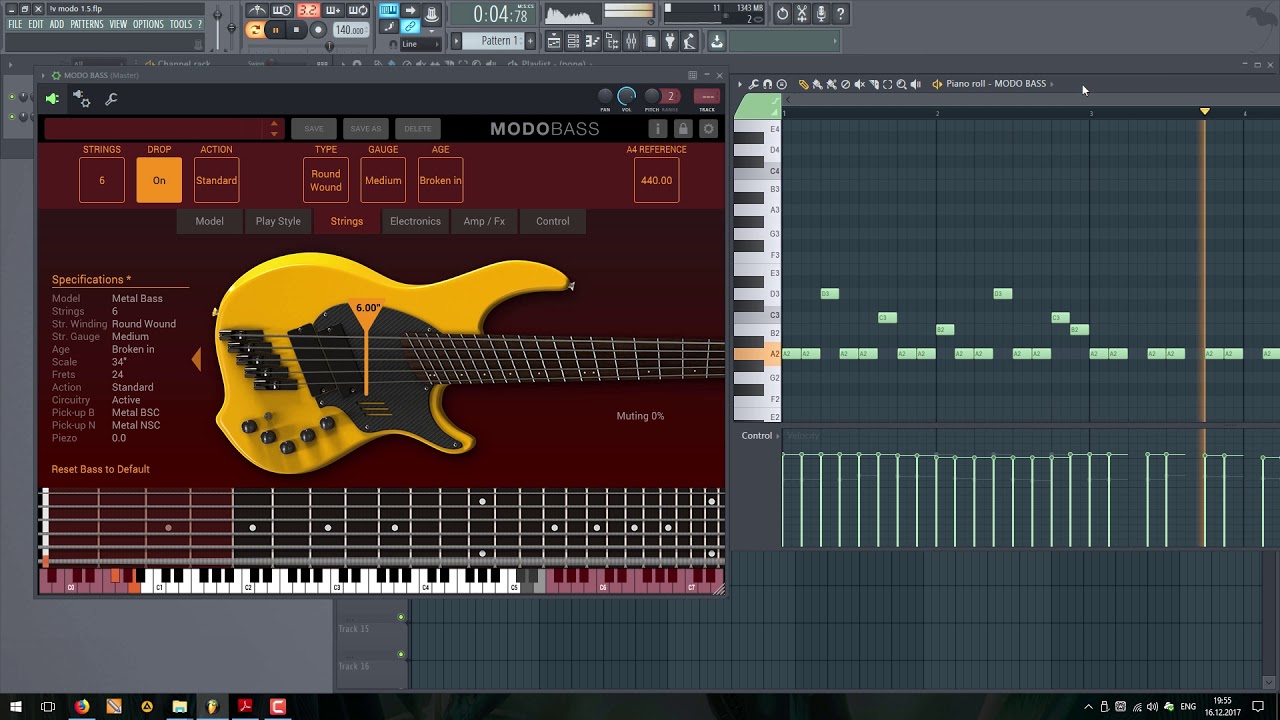Open the Channel rack toolbar icon
This screenshot has height=720, width=1280.
[573, 41]
